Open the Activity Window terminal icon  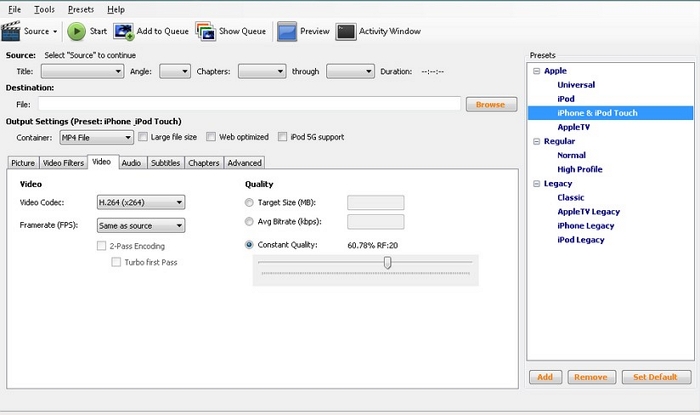point(345,31)
